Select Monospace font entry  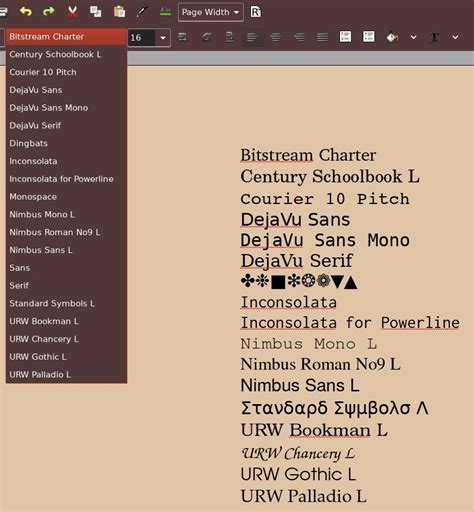coord(66,197)
